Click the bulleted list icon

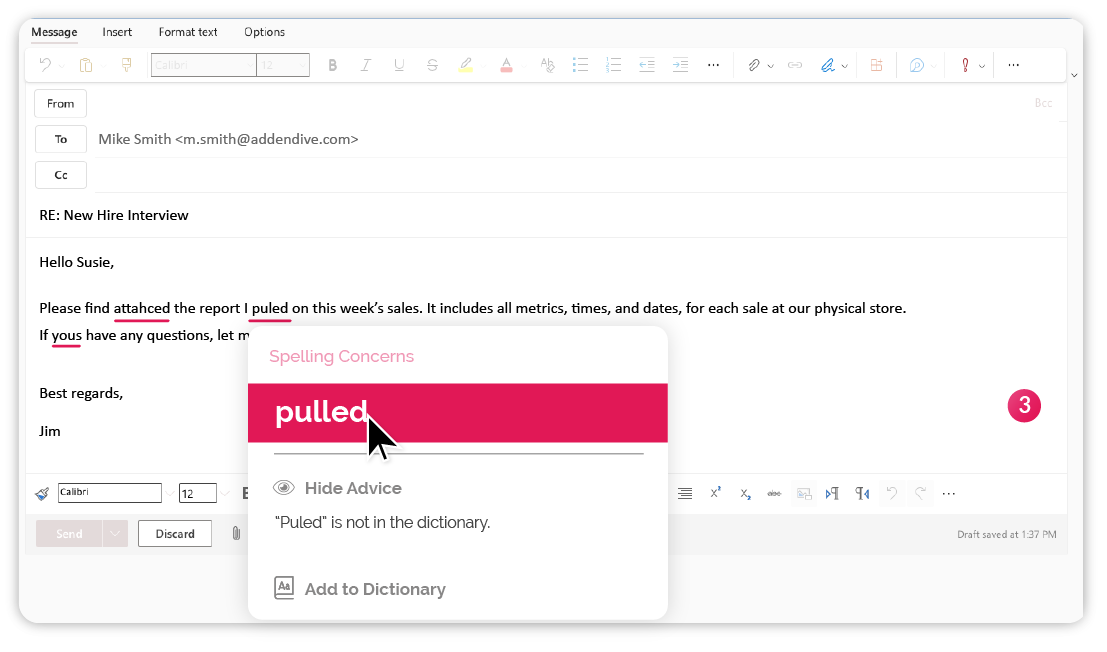coord(580,65)
